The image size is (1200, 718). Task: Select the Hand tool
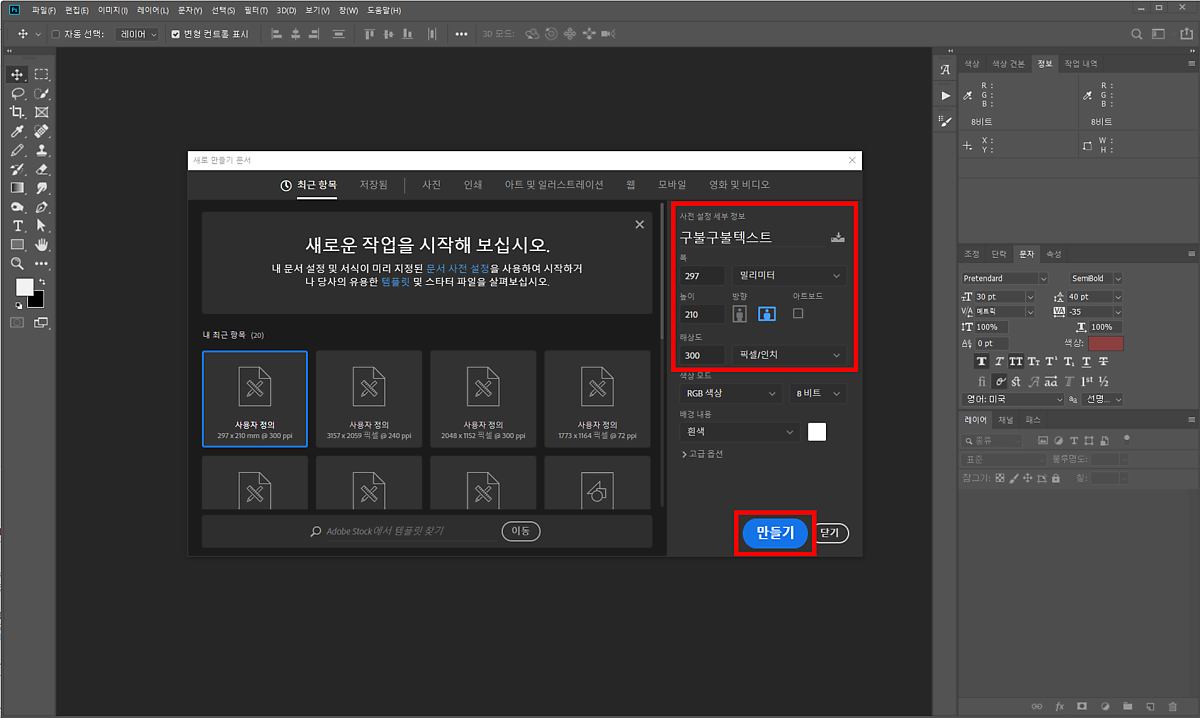[42, 245]
